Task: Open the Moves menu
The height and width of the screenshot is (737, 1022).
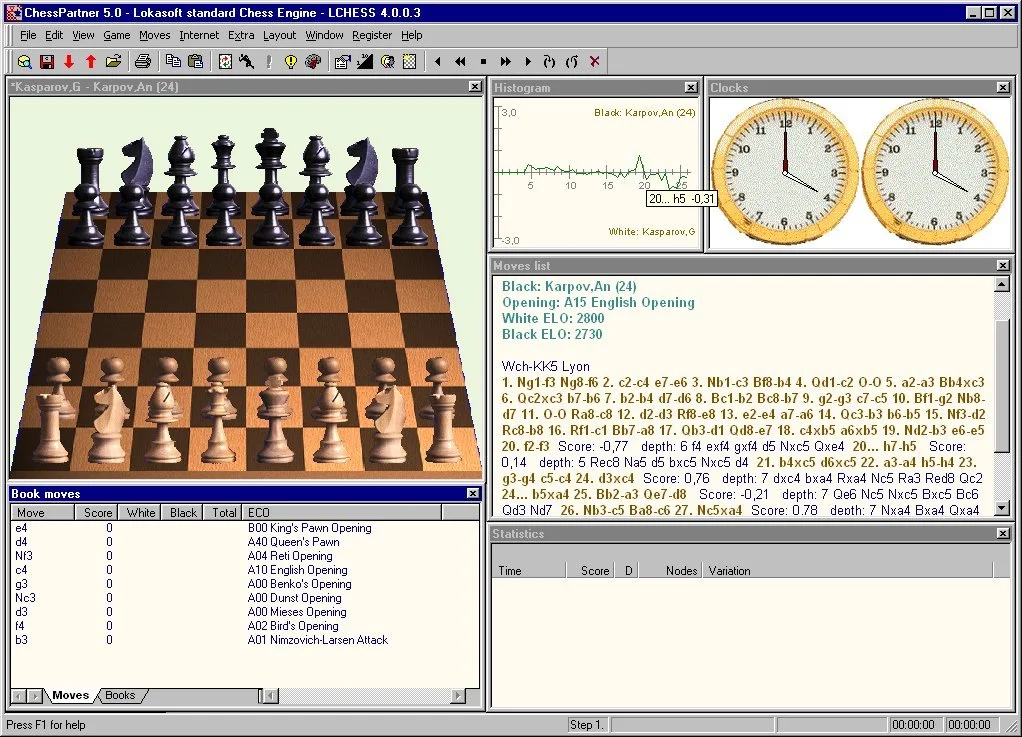Action: (x=155, y=35)
